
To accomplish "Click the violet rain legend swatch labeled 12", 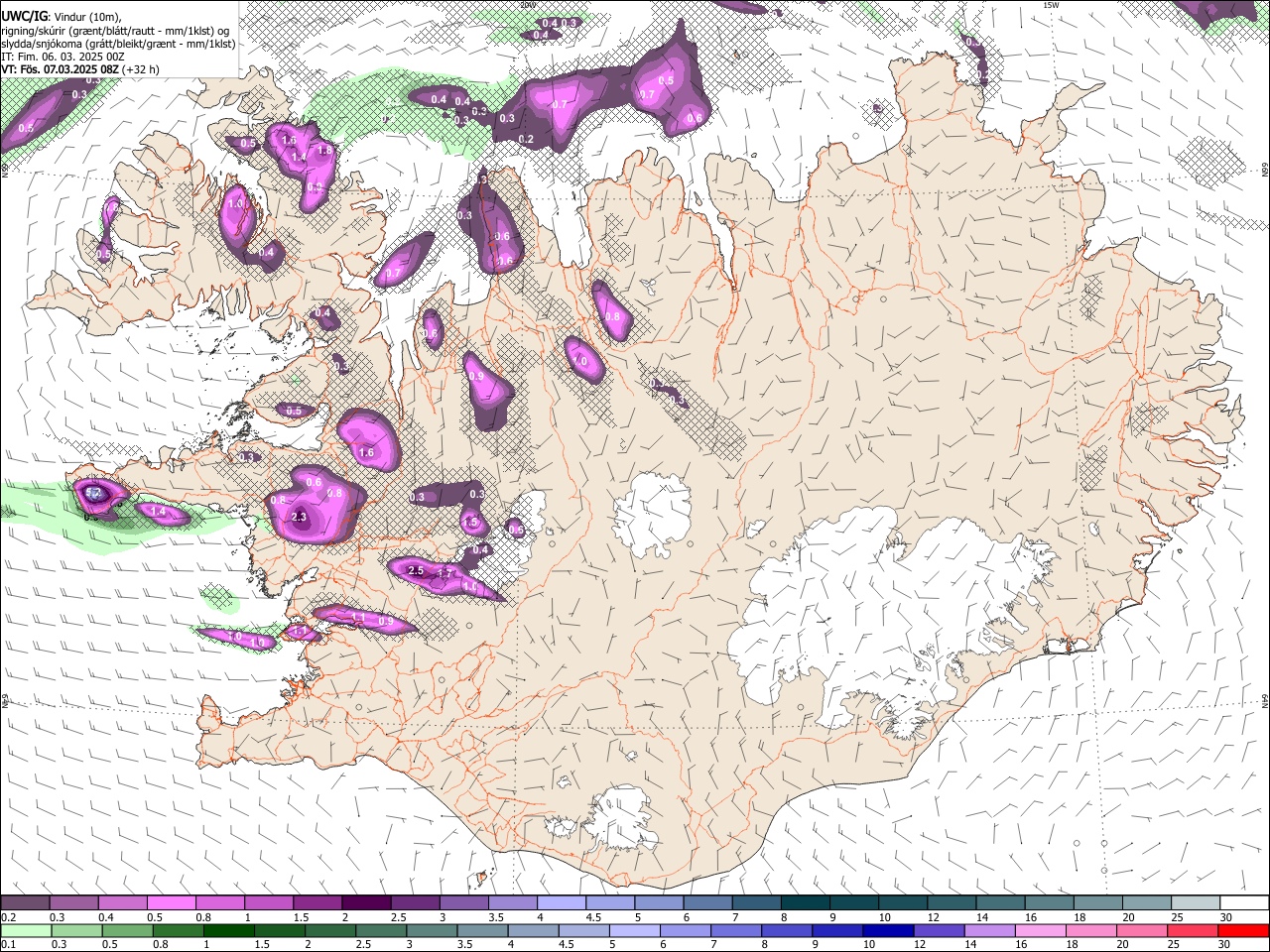I will (x=939, y=930).
